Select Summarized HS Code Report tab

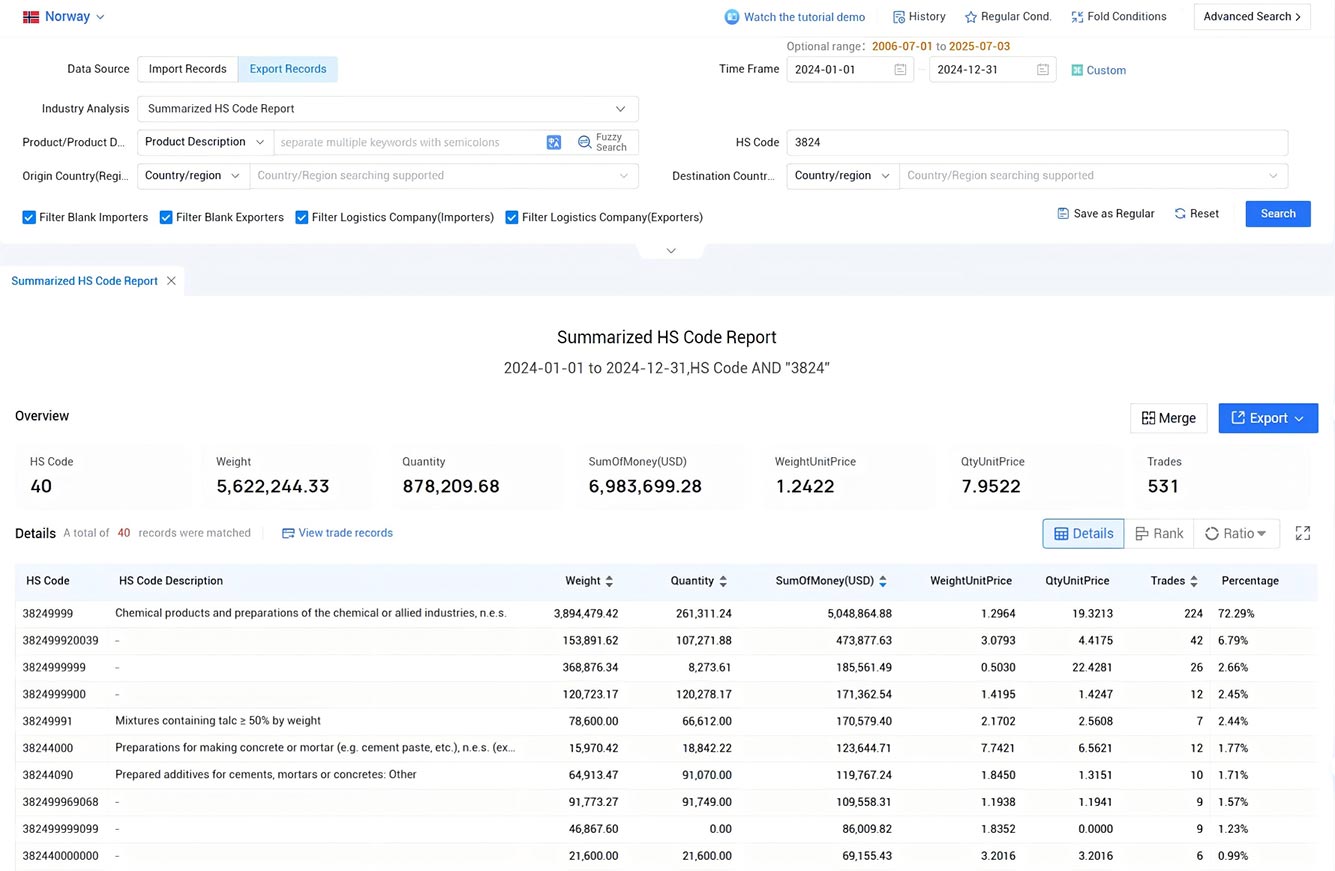pyautogui.click(x=84, y=281)
